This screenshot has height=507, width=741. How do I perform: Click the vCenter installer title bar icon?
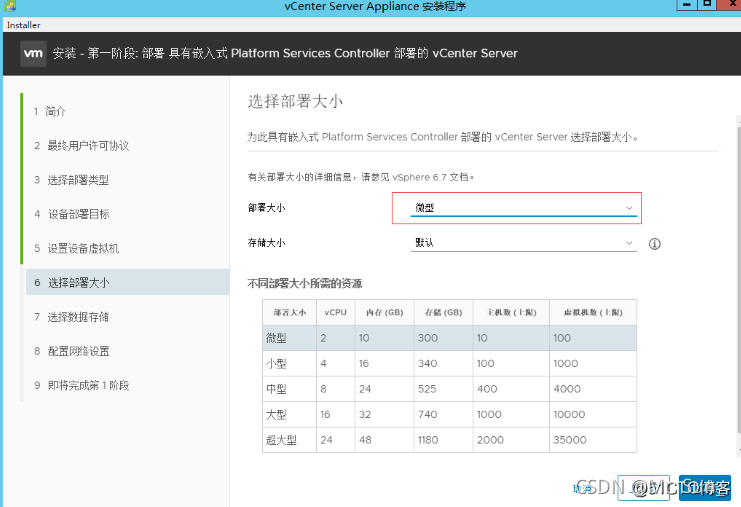[x=9, y=6]
